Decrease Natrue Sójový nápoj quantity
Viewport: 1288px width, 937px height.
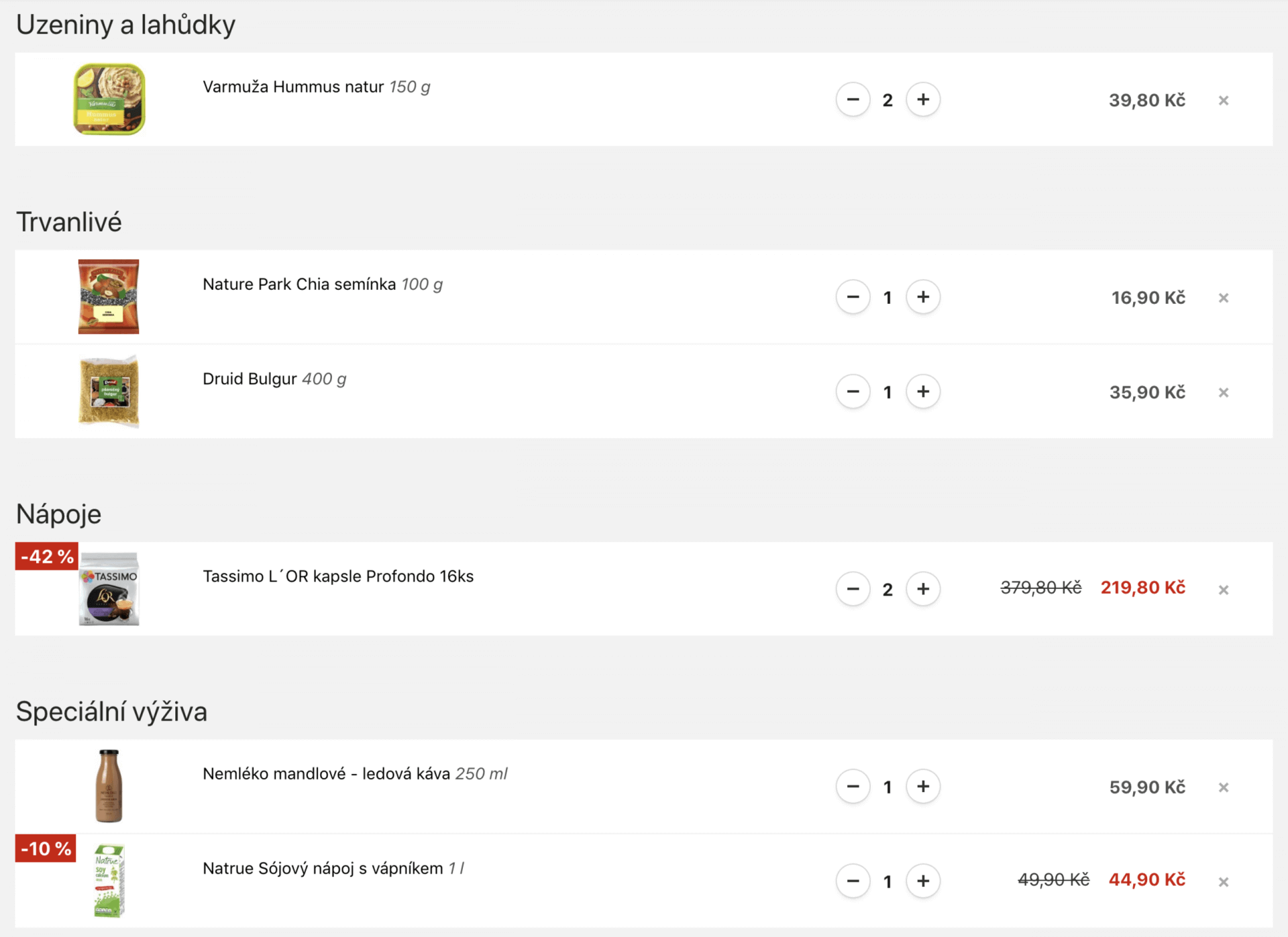[853, 881]
